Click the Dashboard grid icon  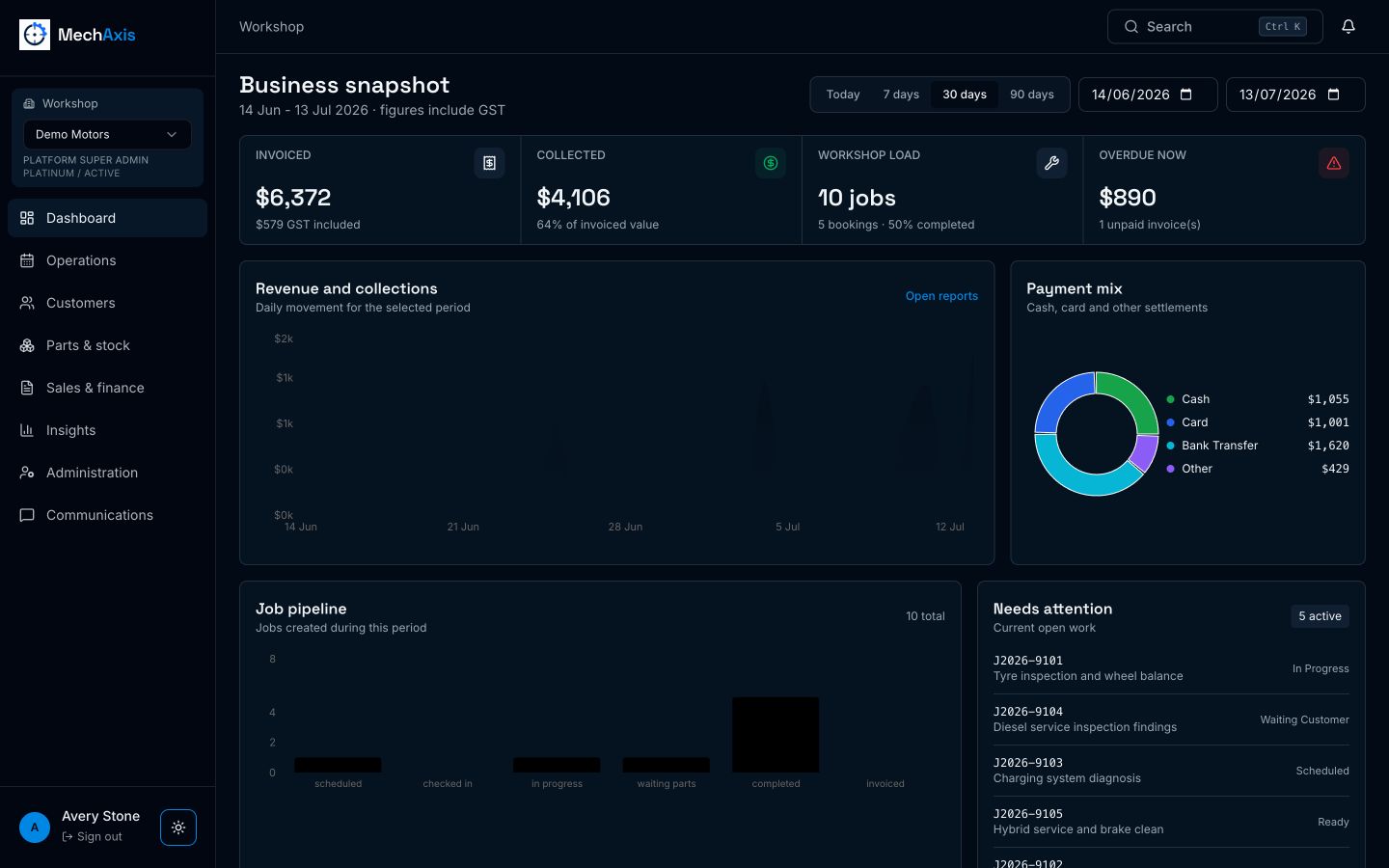point(27,218)
